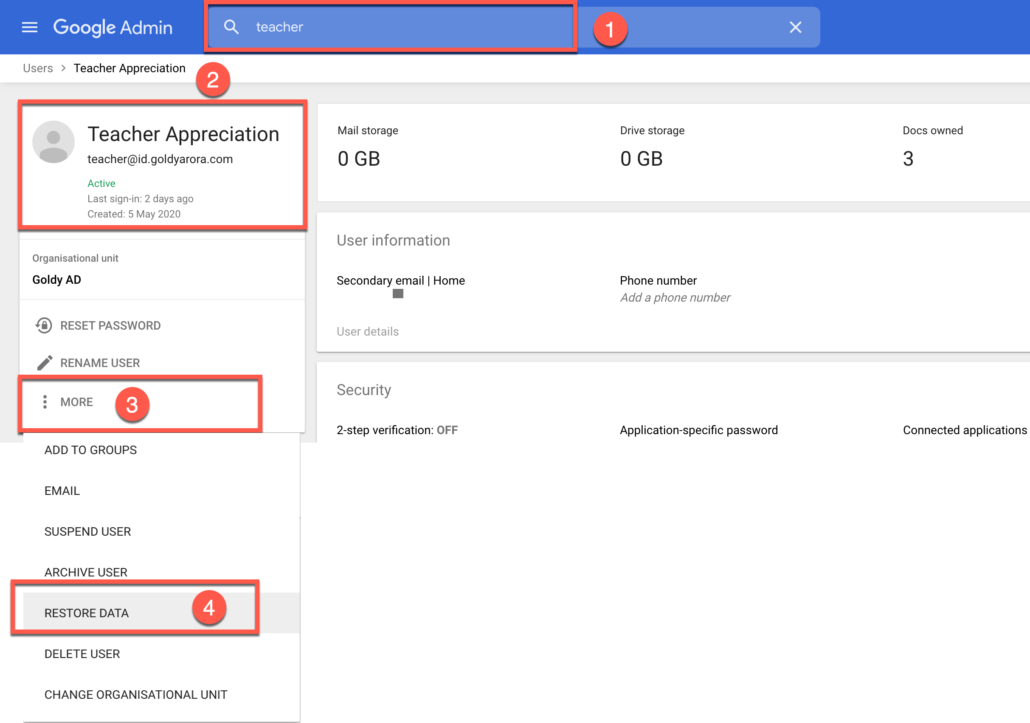Click 2-step verification: OFF

coord(397,430)
